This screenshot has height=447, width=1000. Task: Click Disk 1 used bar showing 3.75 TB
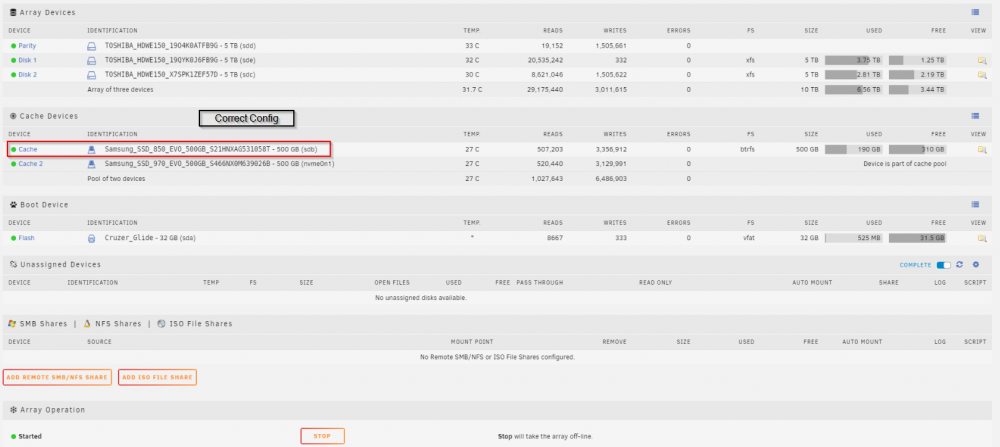click(853, 61)
